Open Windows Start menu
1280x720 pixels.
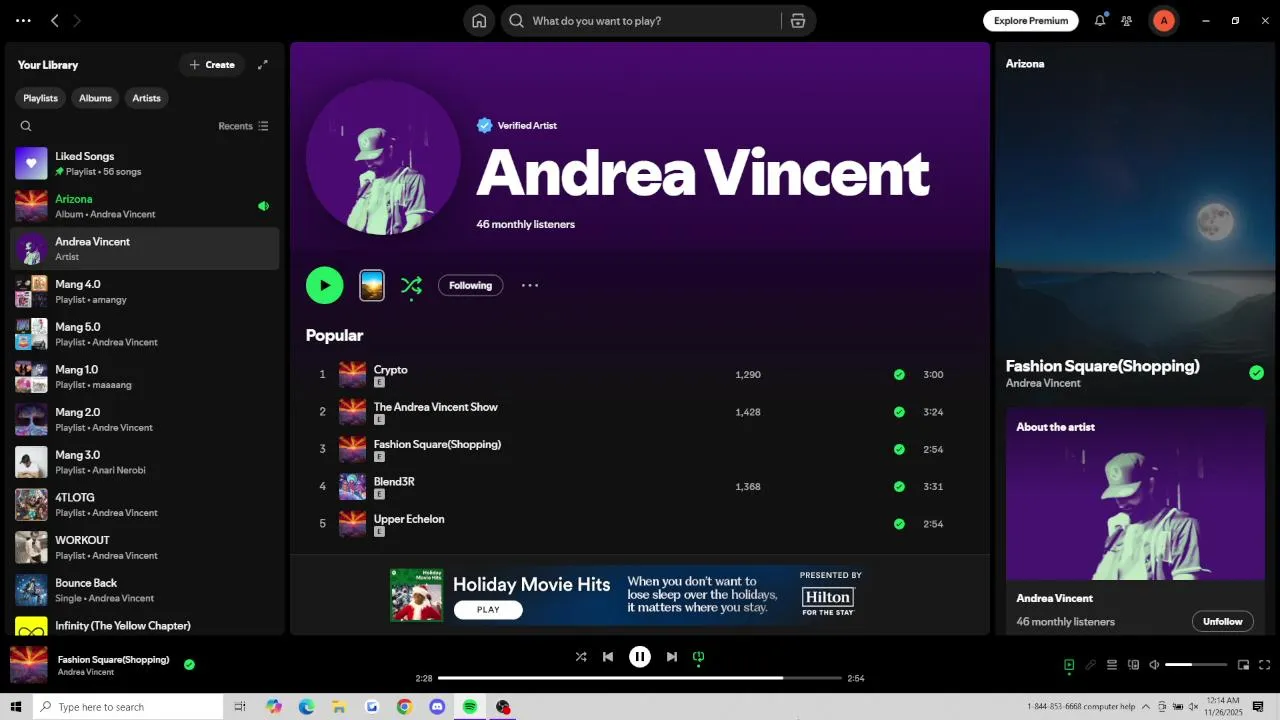(16, 707)
